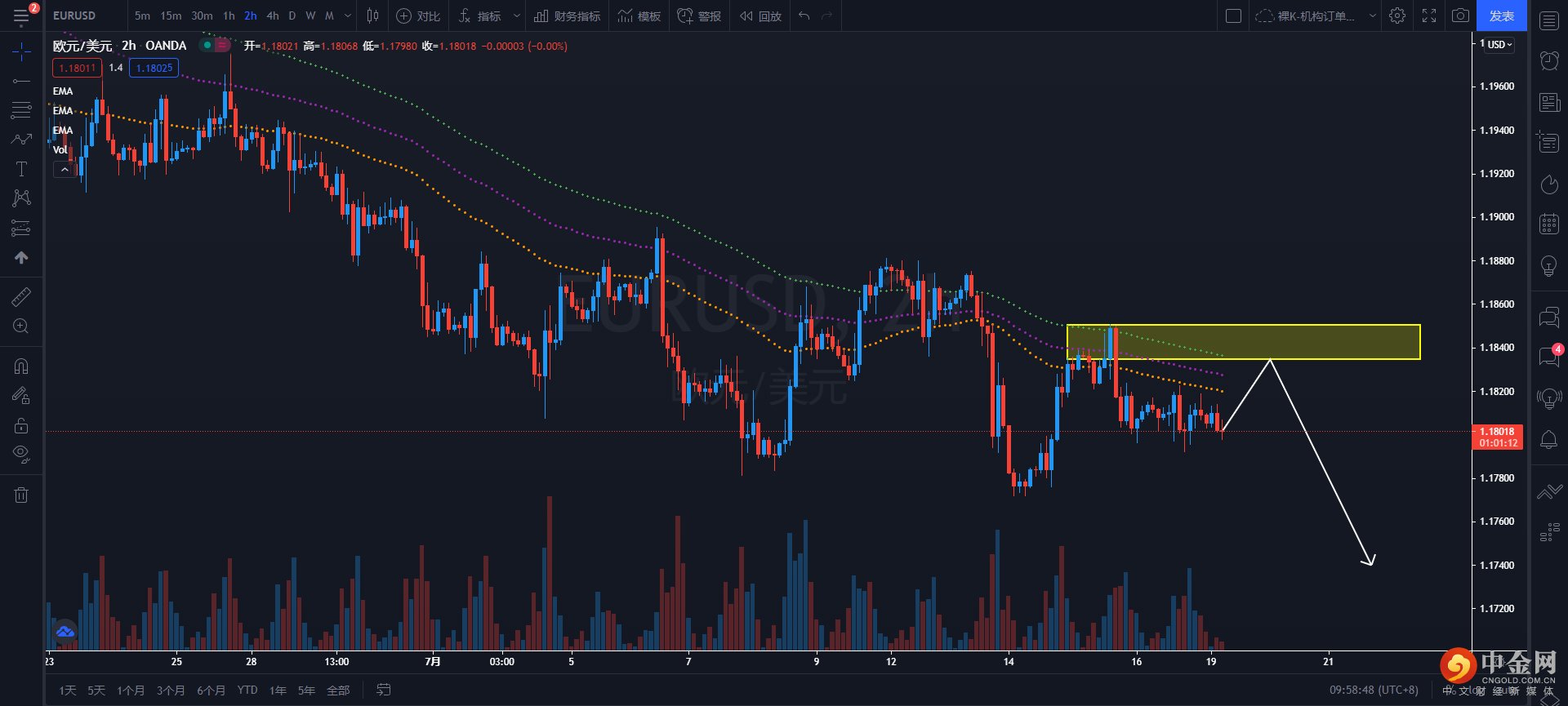
Task: Select the ruler measure tool
Action: tap(21, 296)
